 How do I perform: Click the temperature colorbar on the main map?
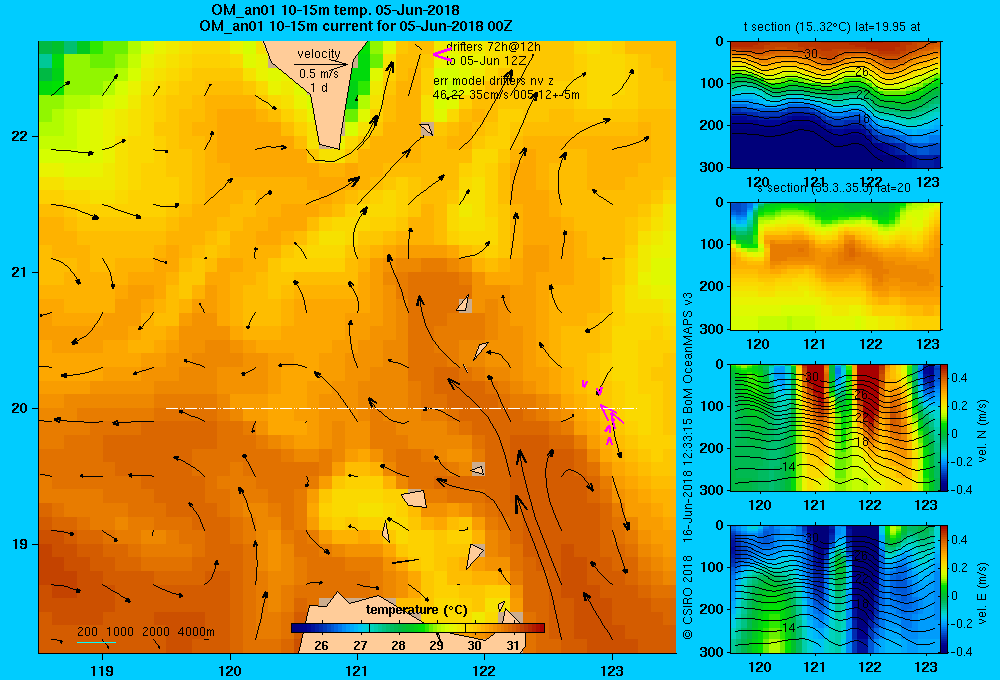pyautogui.click(x=418, y=628)
